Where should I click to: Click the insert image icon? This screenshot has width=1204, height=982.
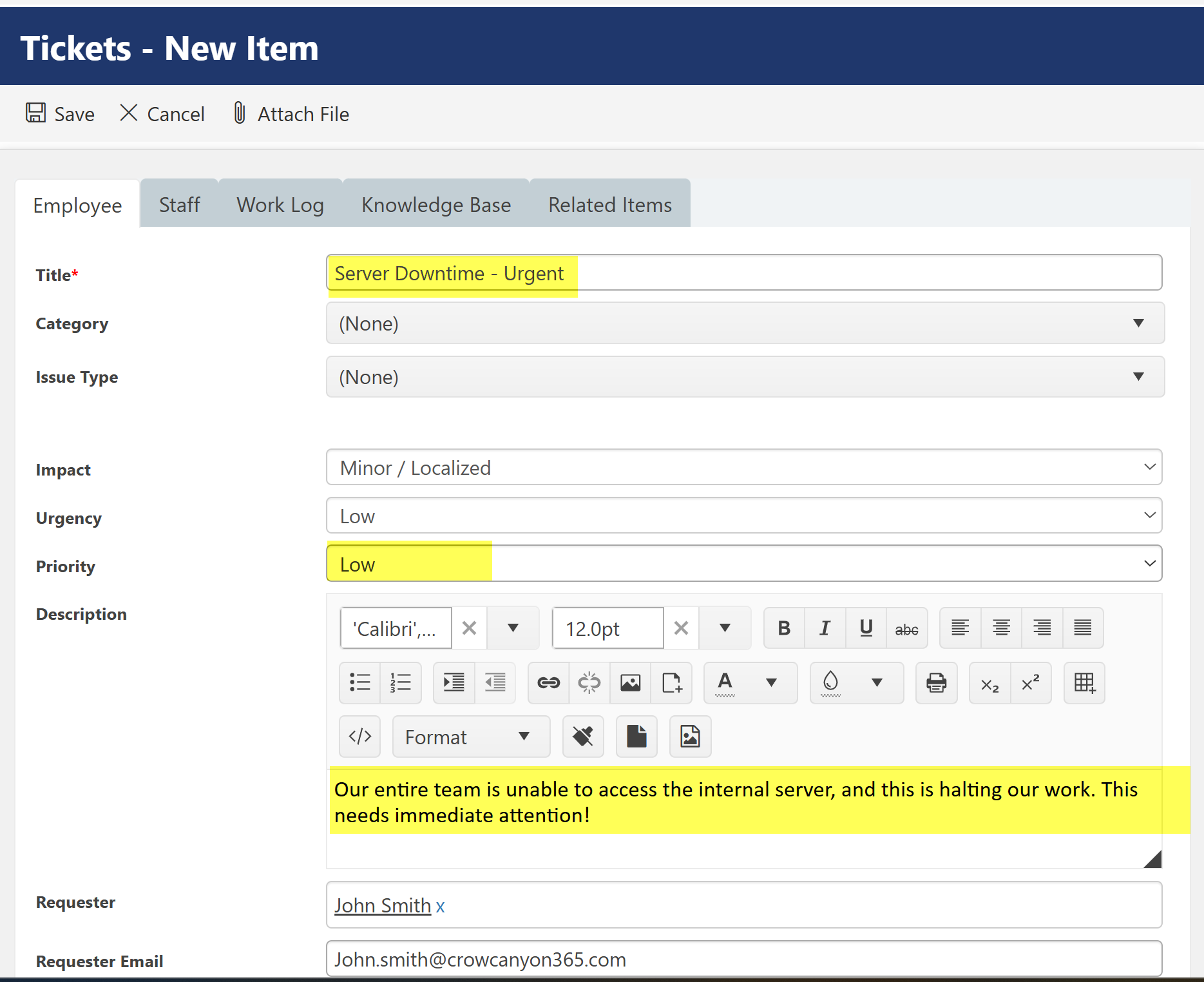click(x=630, y=683)
